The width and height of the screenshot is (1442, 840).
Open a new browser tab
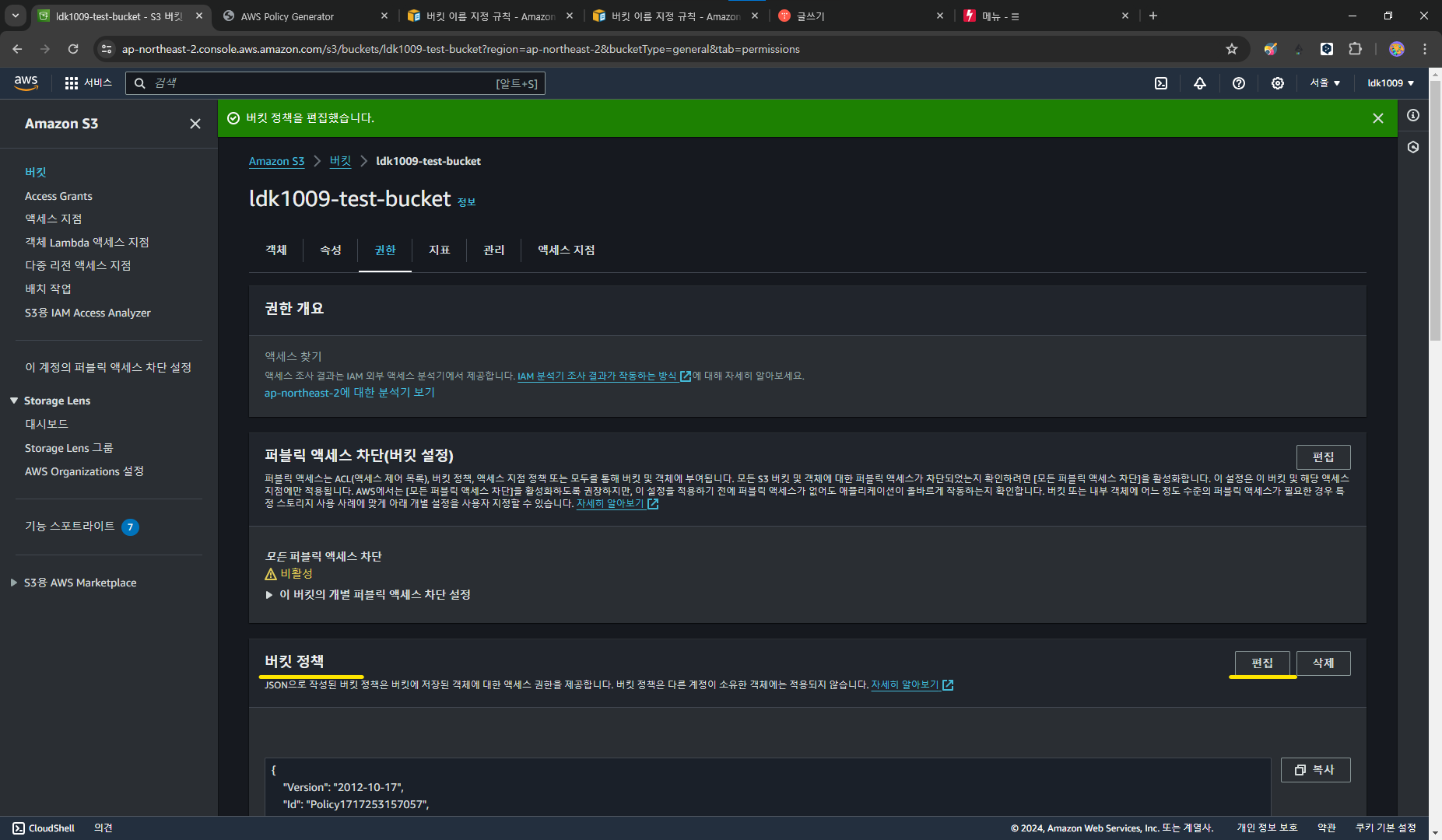(x=1153, y=16)
